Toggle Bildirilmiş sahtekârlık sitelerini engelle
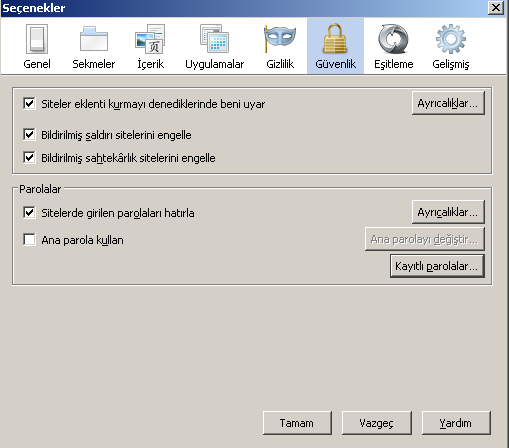The image size is (509, 448). pos(29,157)
